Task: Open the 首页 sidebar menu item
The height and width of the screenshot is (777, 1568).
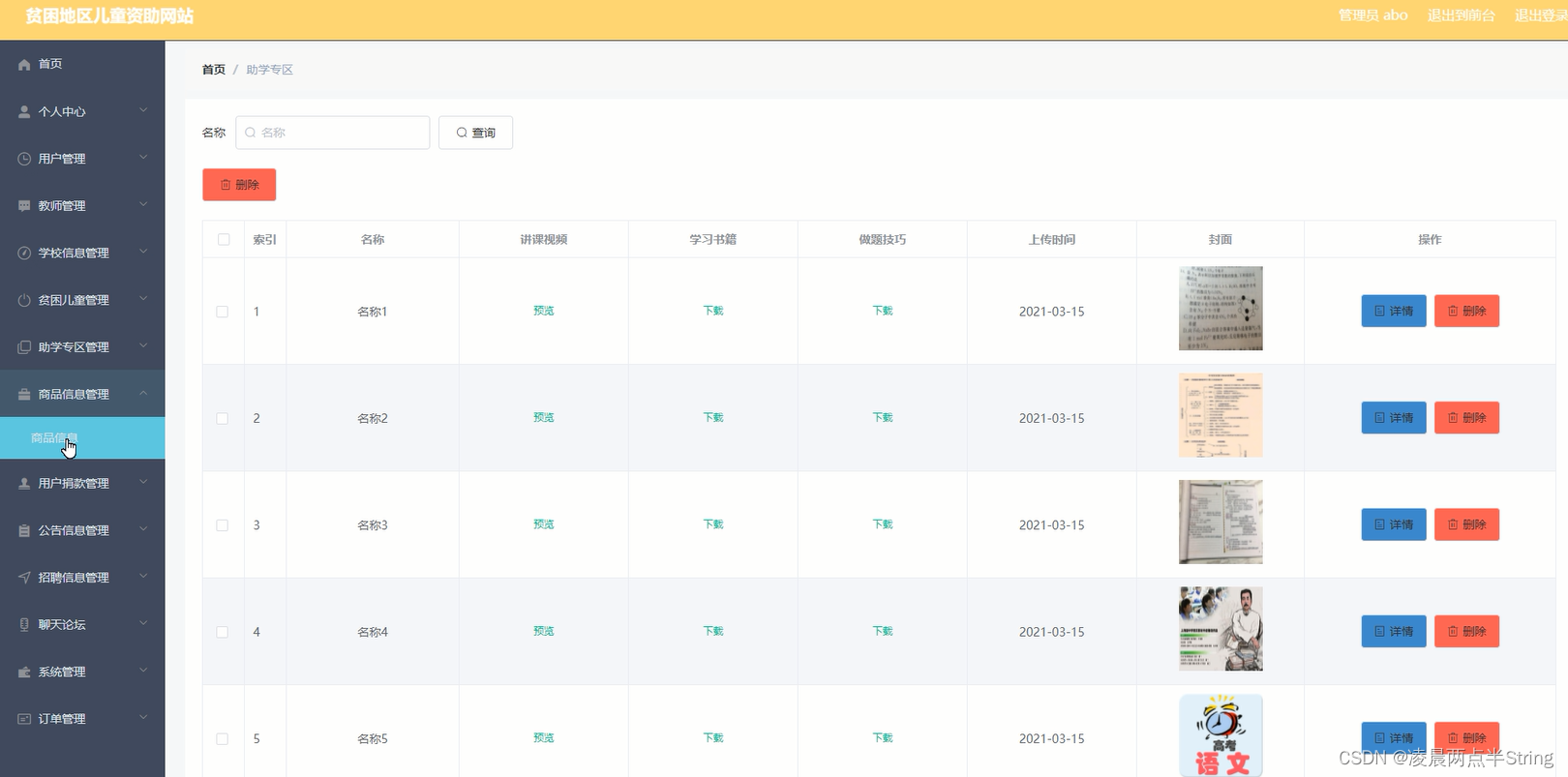Action: tap(82, 64)
